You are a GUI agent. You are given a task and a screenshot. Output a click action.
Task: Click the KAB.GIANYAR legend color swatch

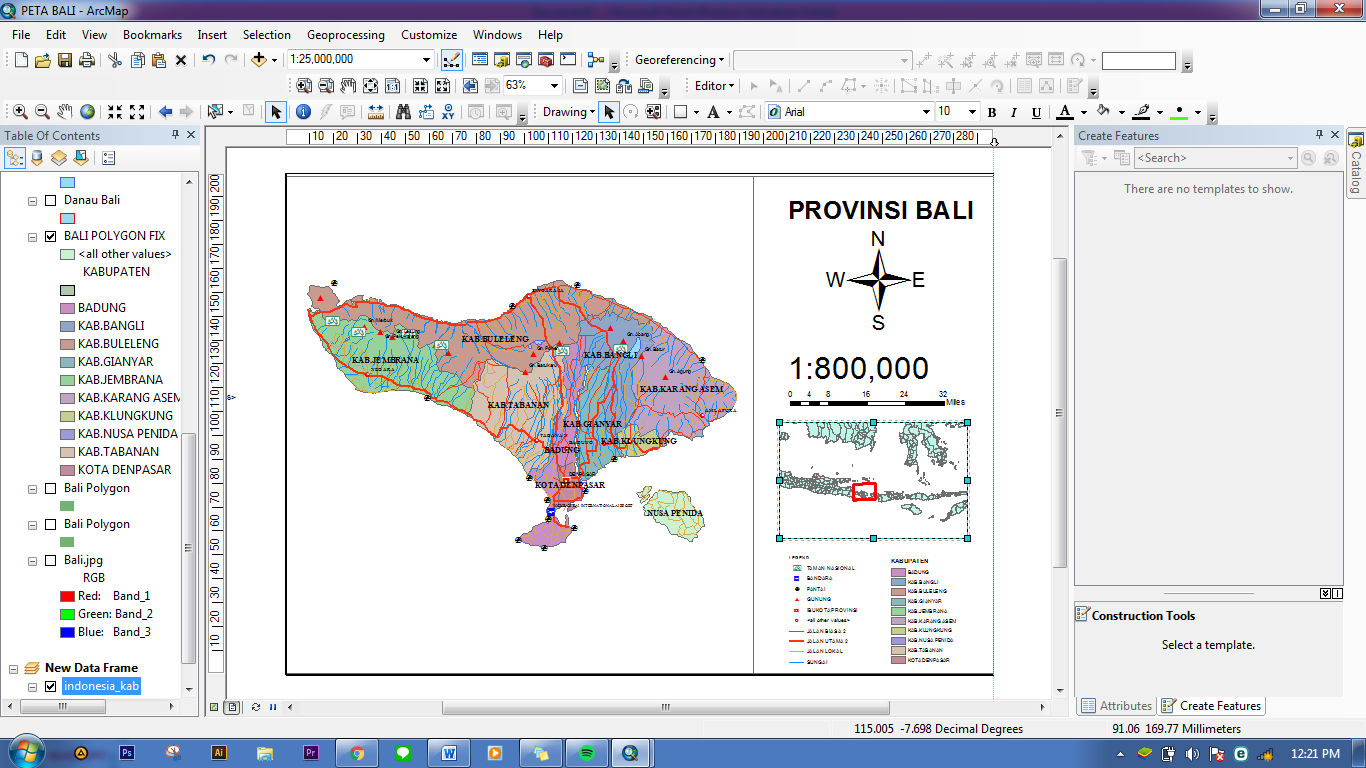[67, 362]
